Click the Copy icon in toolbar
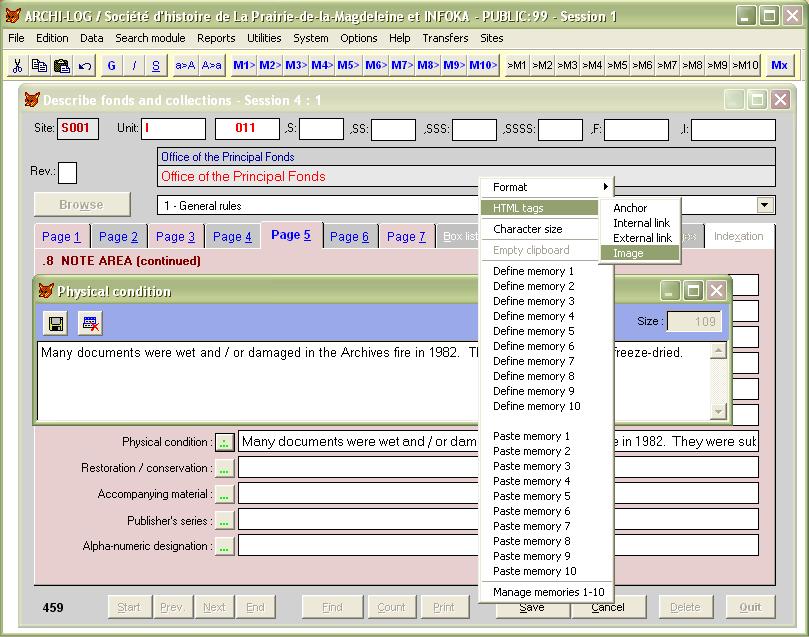The height and width of the screenshot is (637, 809). [x=39, y=66]
